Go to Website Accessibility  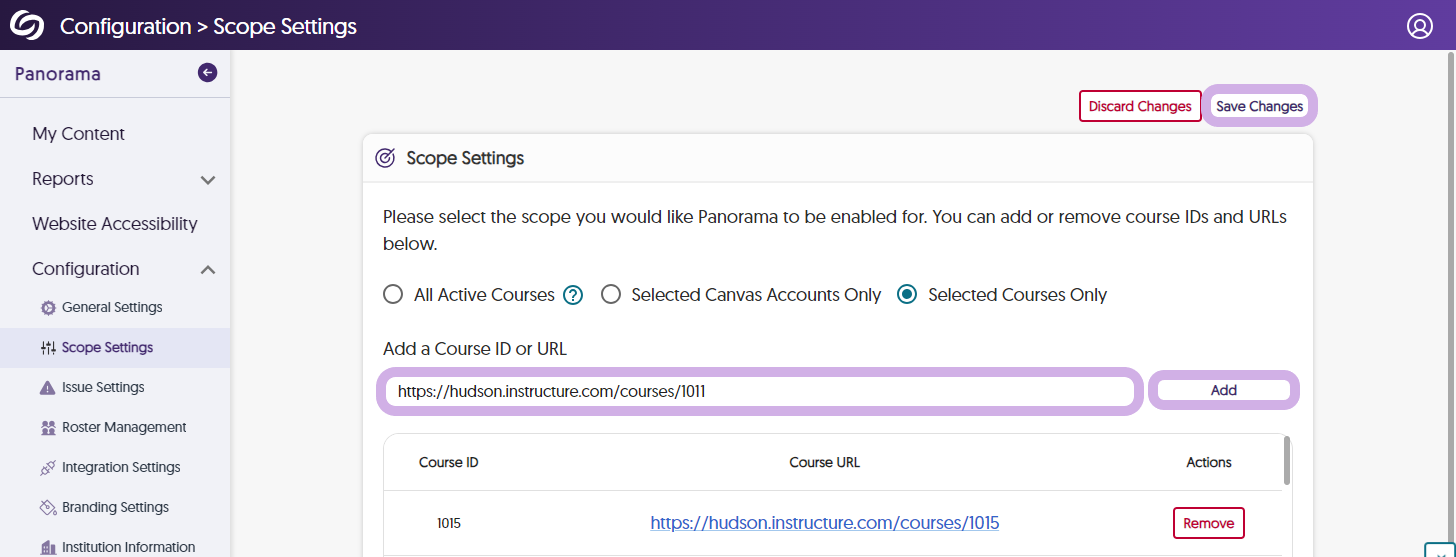tap(114, 224)
